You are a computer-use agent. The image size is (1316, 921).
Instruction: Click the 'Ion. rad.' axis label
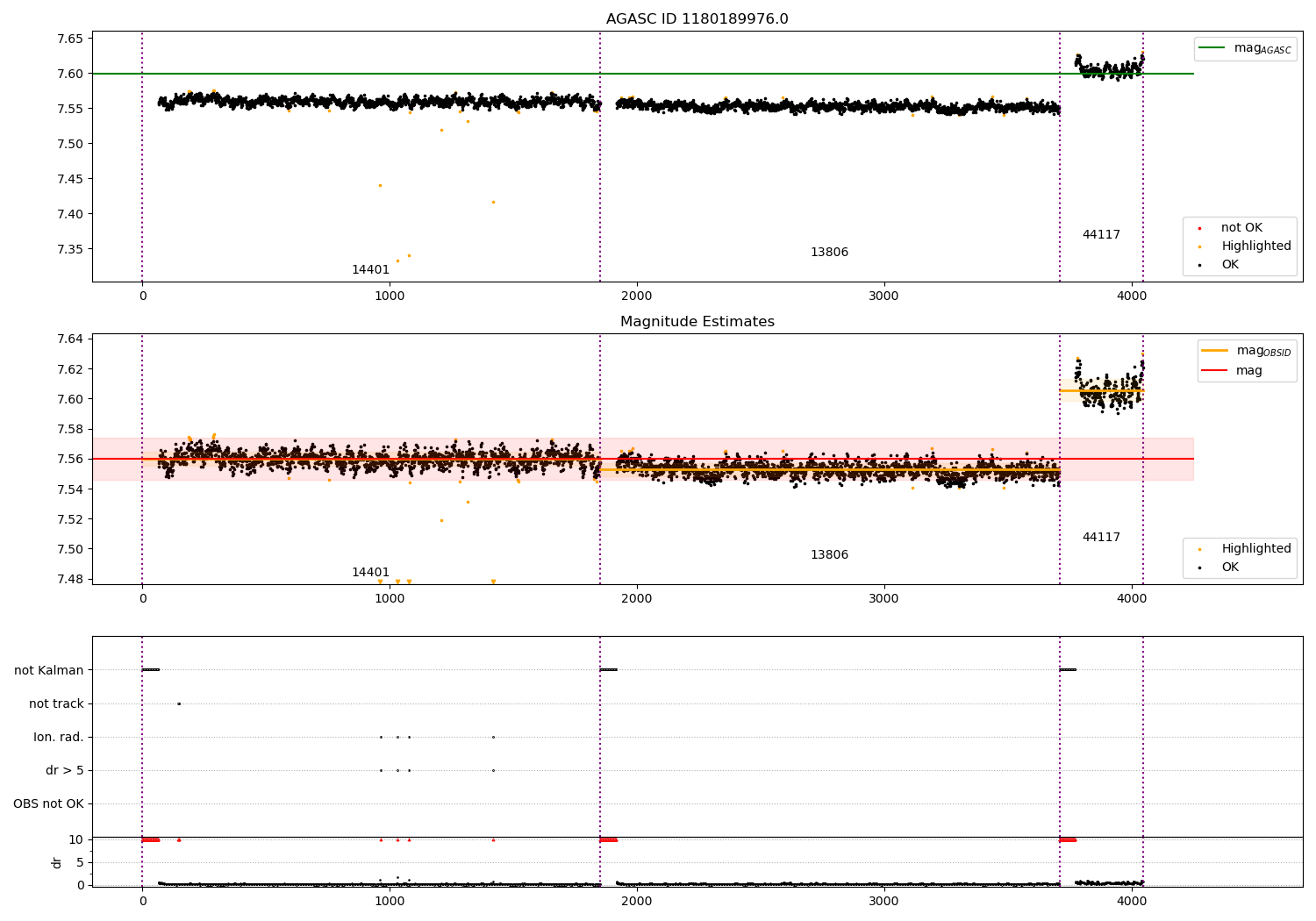[59, 738]
